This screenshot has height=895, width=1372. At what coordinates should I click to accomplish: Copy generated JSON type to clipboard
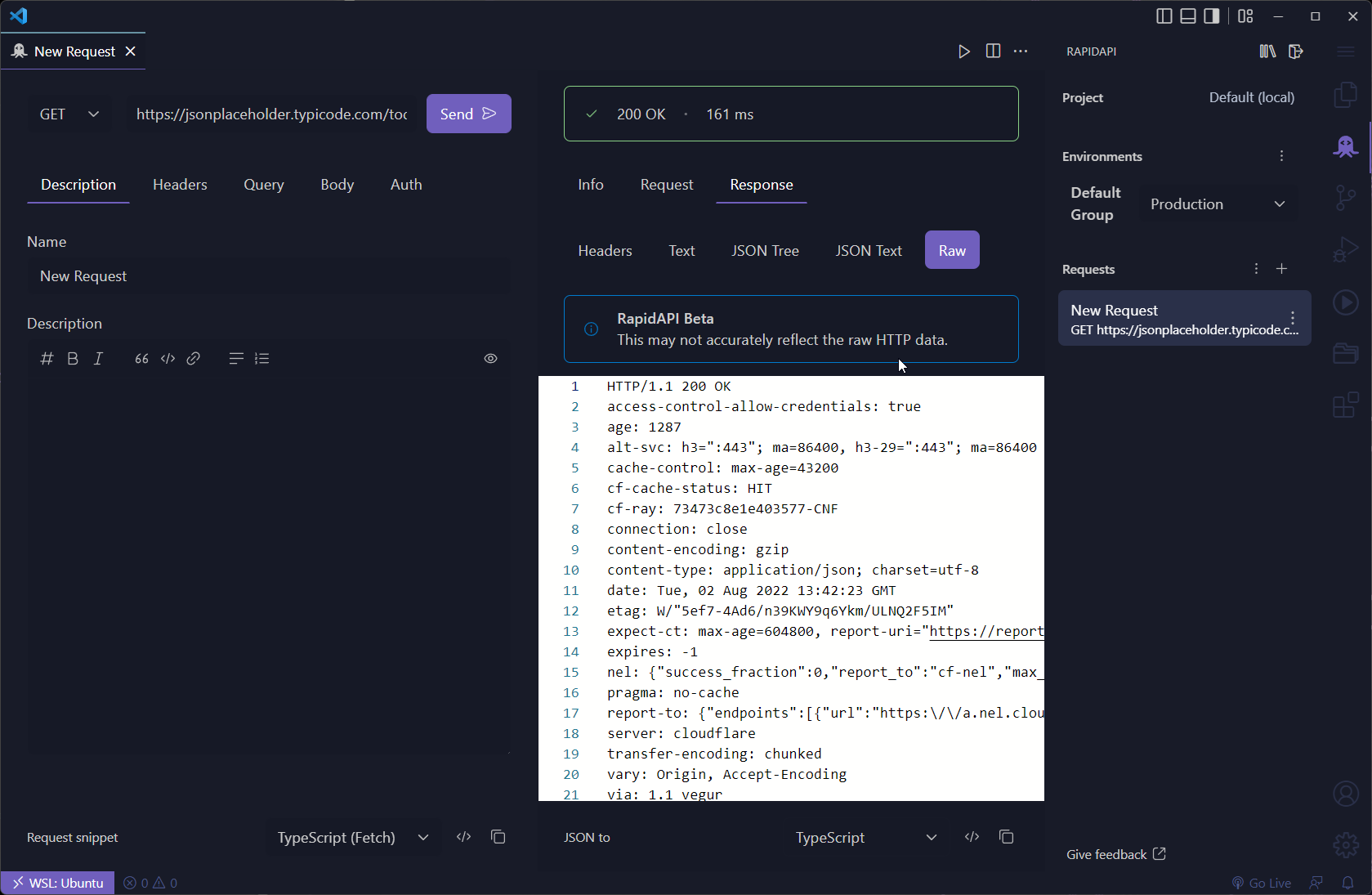coord(1006,837)
